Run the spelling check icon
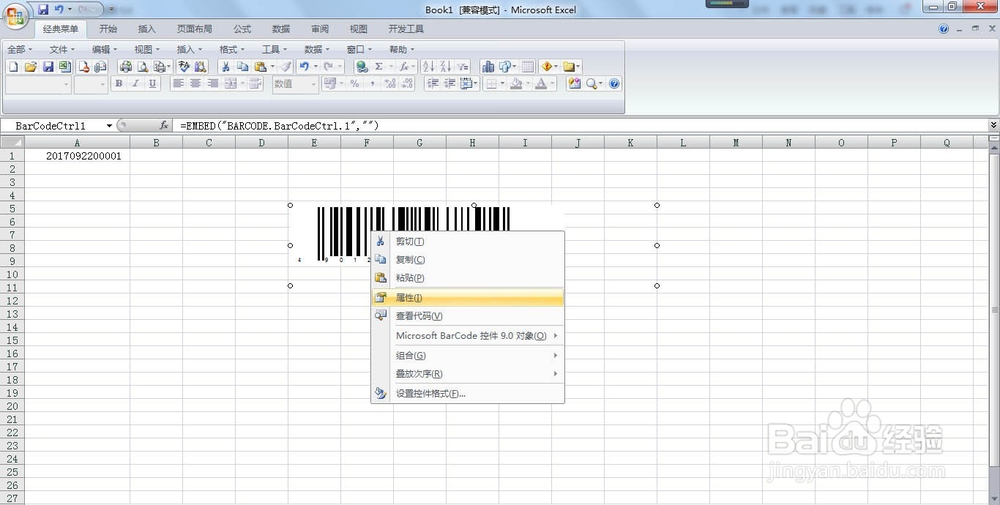Screen dimensions: 1000x505 pos(184,66)
